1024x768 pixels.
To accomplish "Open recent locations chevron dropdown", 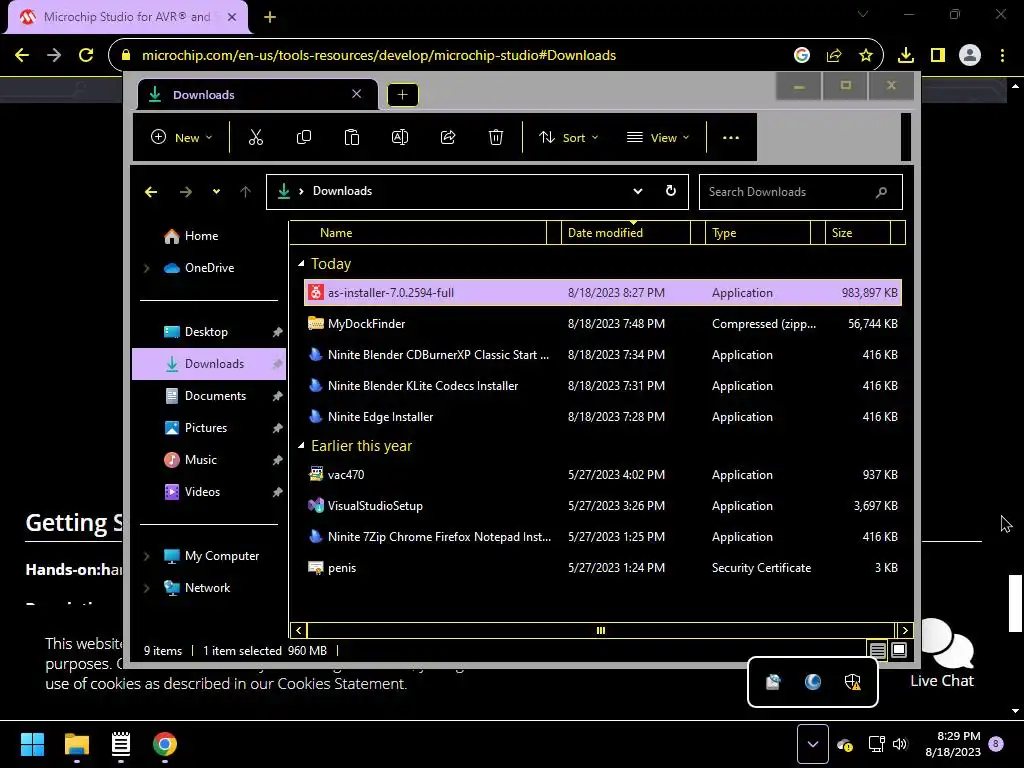I will click(216, 191).
